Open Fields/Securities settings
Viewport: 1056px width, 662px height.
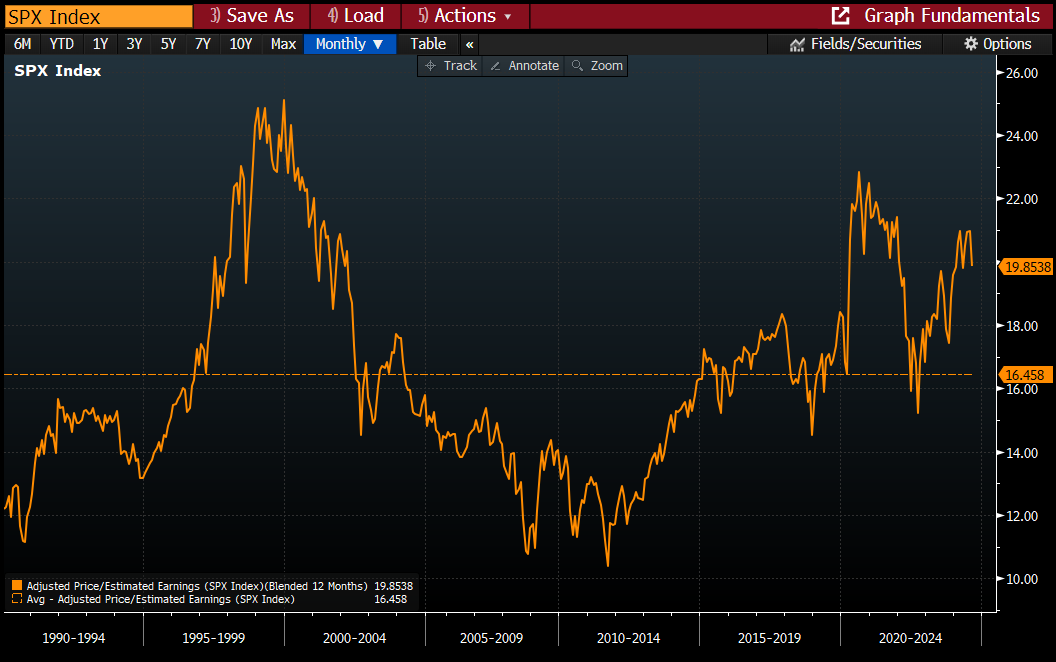[855, 44]
